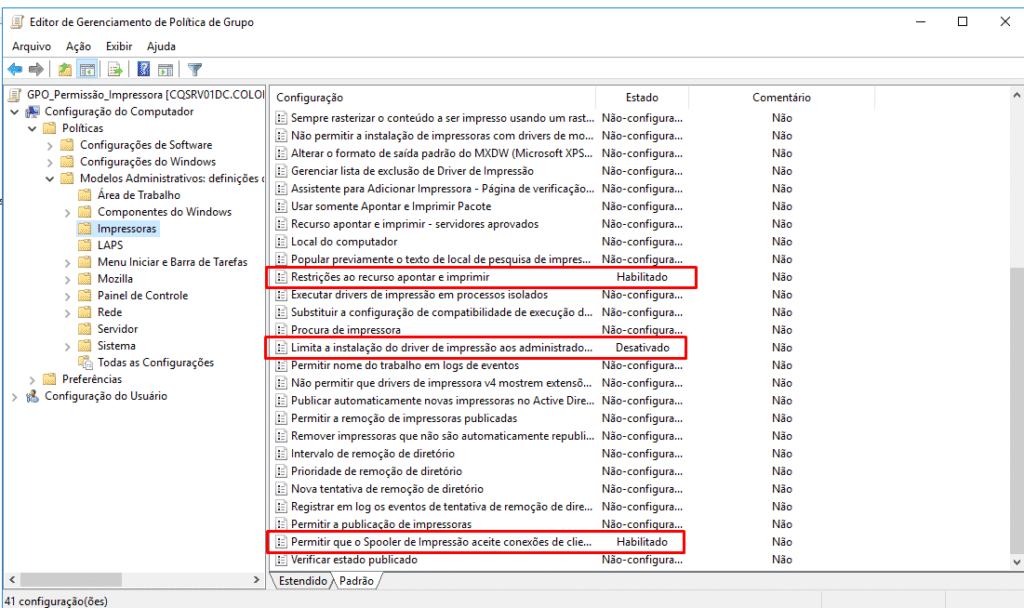The width and height of the screenshot is (1024, 608).
Task: Expand the Preferências folder
Action: (x=33, y=379)
